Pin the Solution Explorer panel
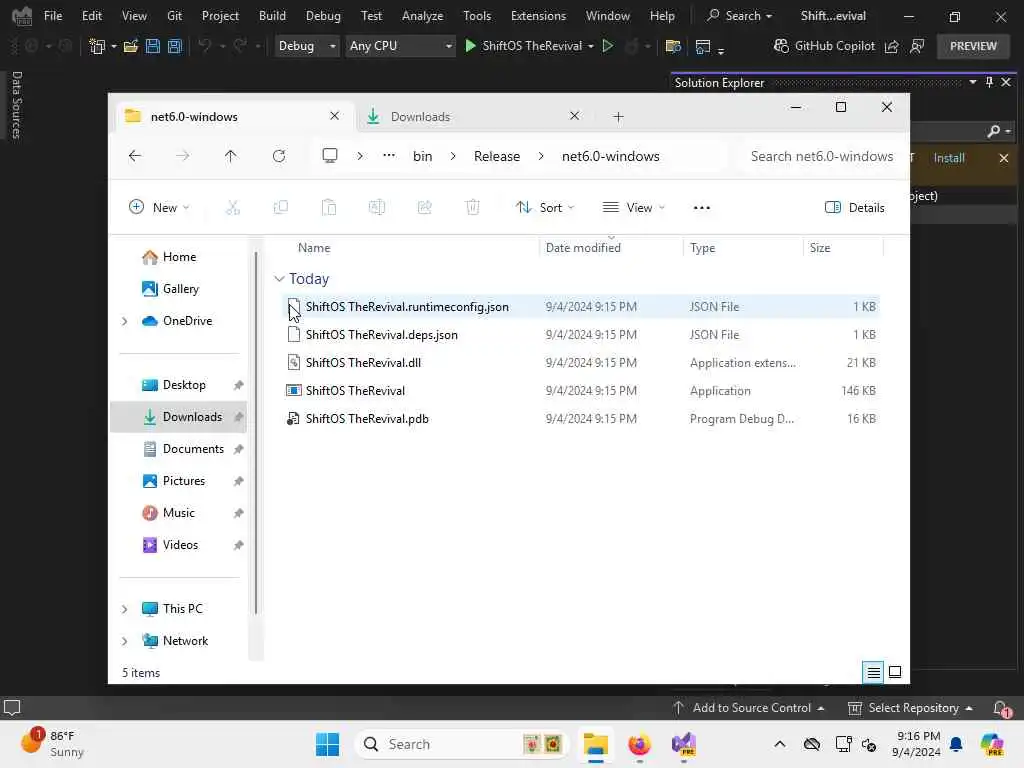Screen dimensions: 1024x768 coord(989,82)
